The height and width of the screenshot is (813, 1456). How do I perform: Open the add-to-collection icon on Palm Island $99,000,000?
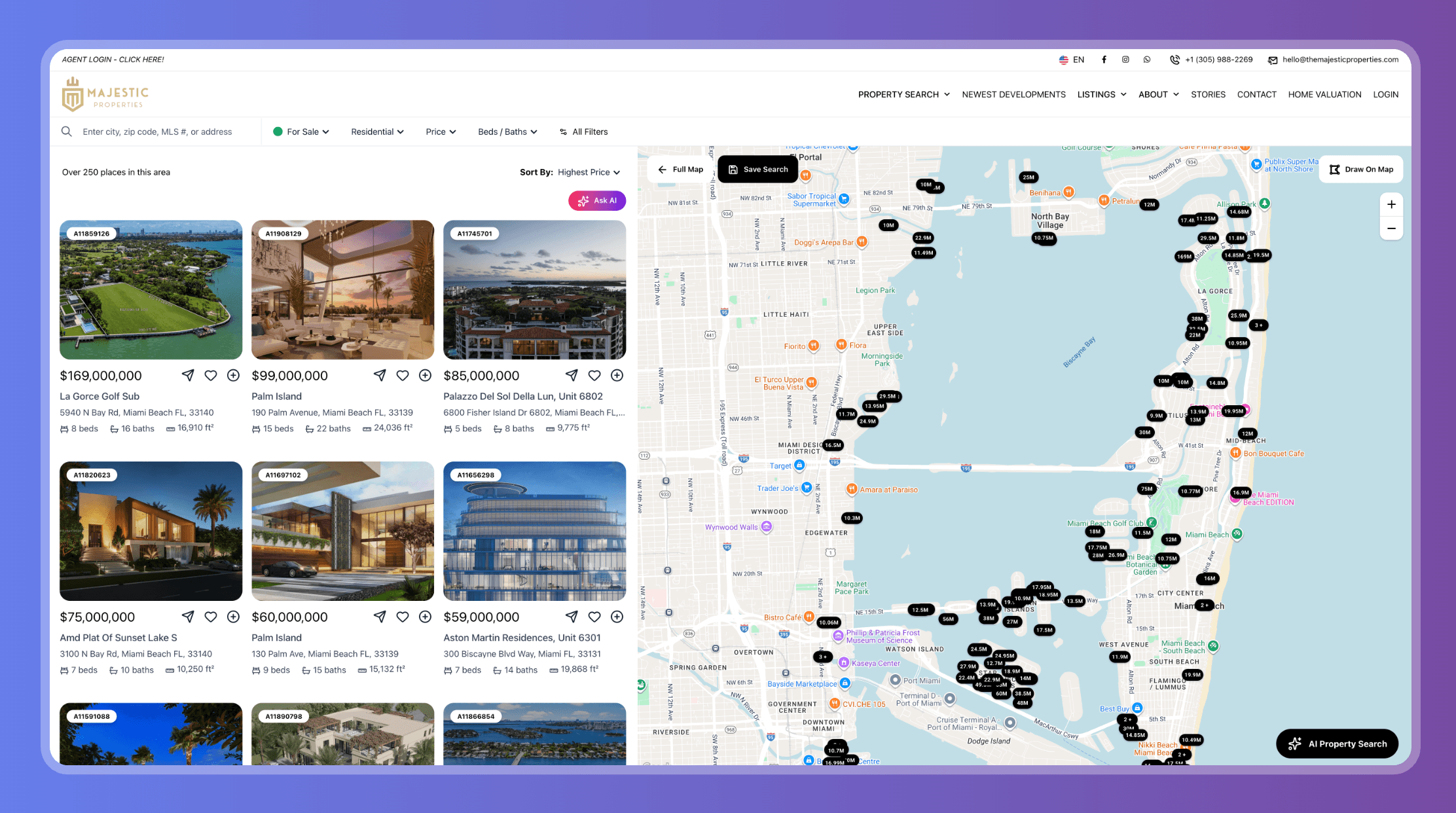point(425,375)
